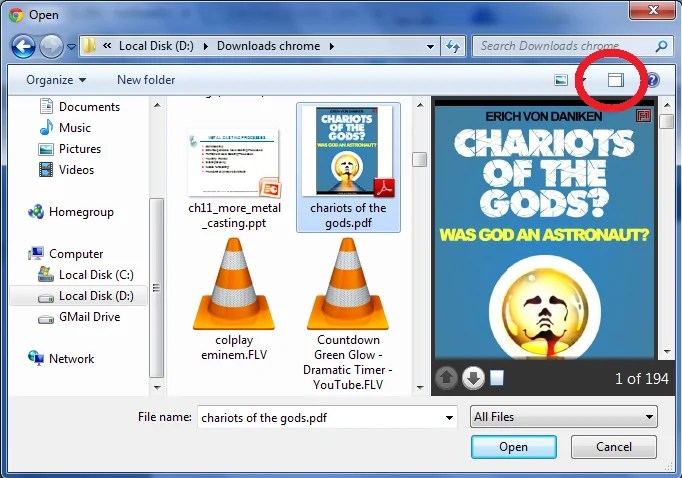Click the Back navigation arrow
The width and height of the screenshot is (682, 478).
(x=23, y=47)
